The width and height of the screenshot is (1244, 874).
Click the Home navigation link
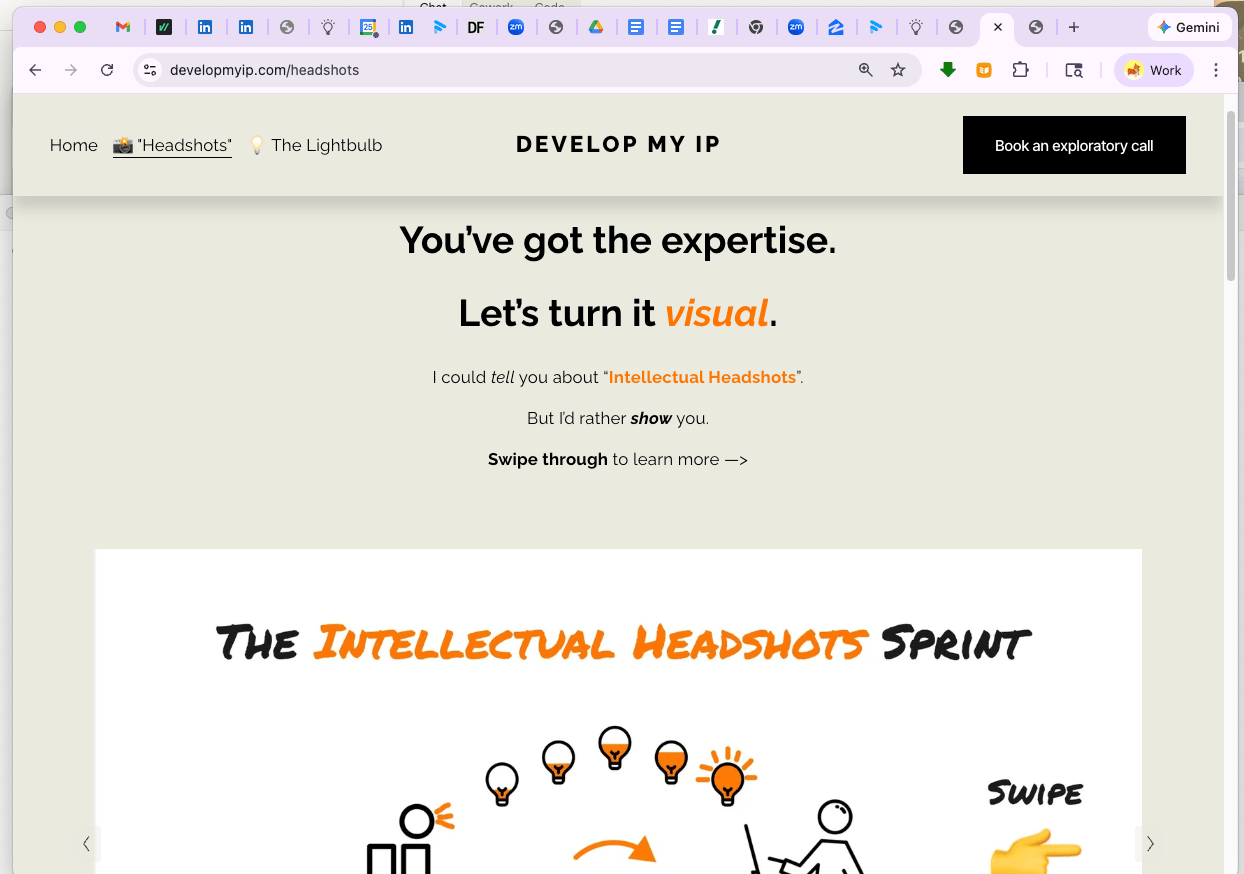[74, 145]
